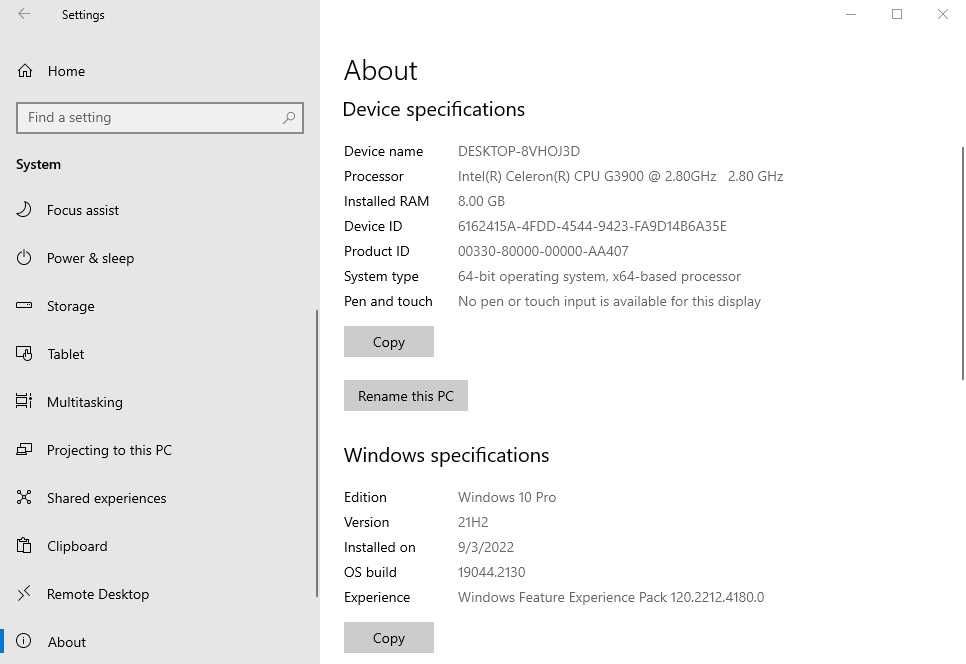The width and height of the screenshot is (966, 664).
Task: Click the search magnifier icon
Action: click(x=289, y=117)
